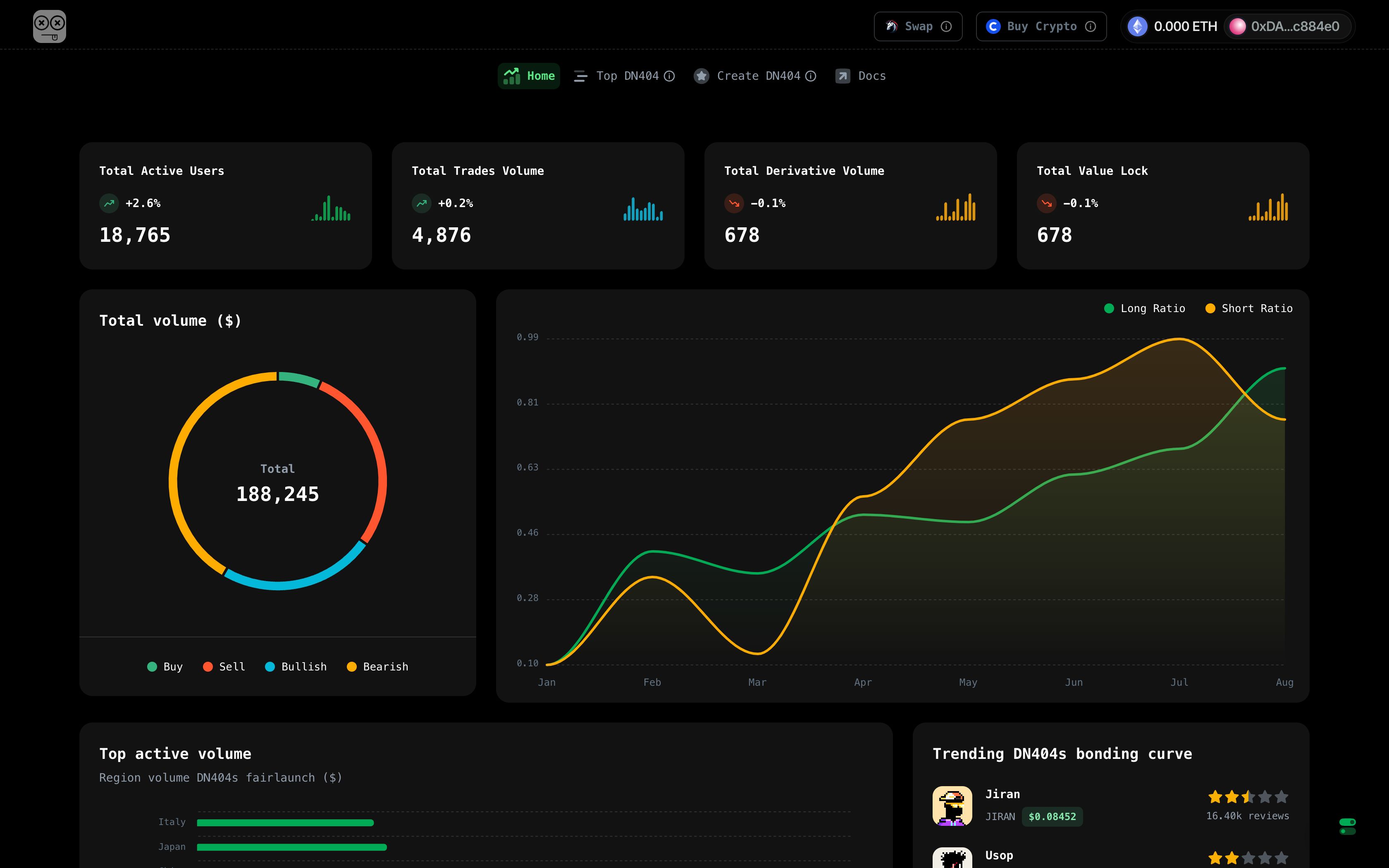Toggle the Short Ratio legend series

(1248, 308)
